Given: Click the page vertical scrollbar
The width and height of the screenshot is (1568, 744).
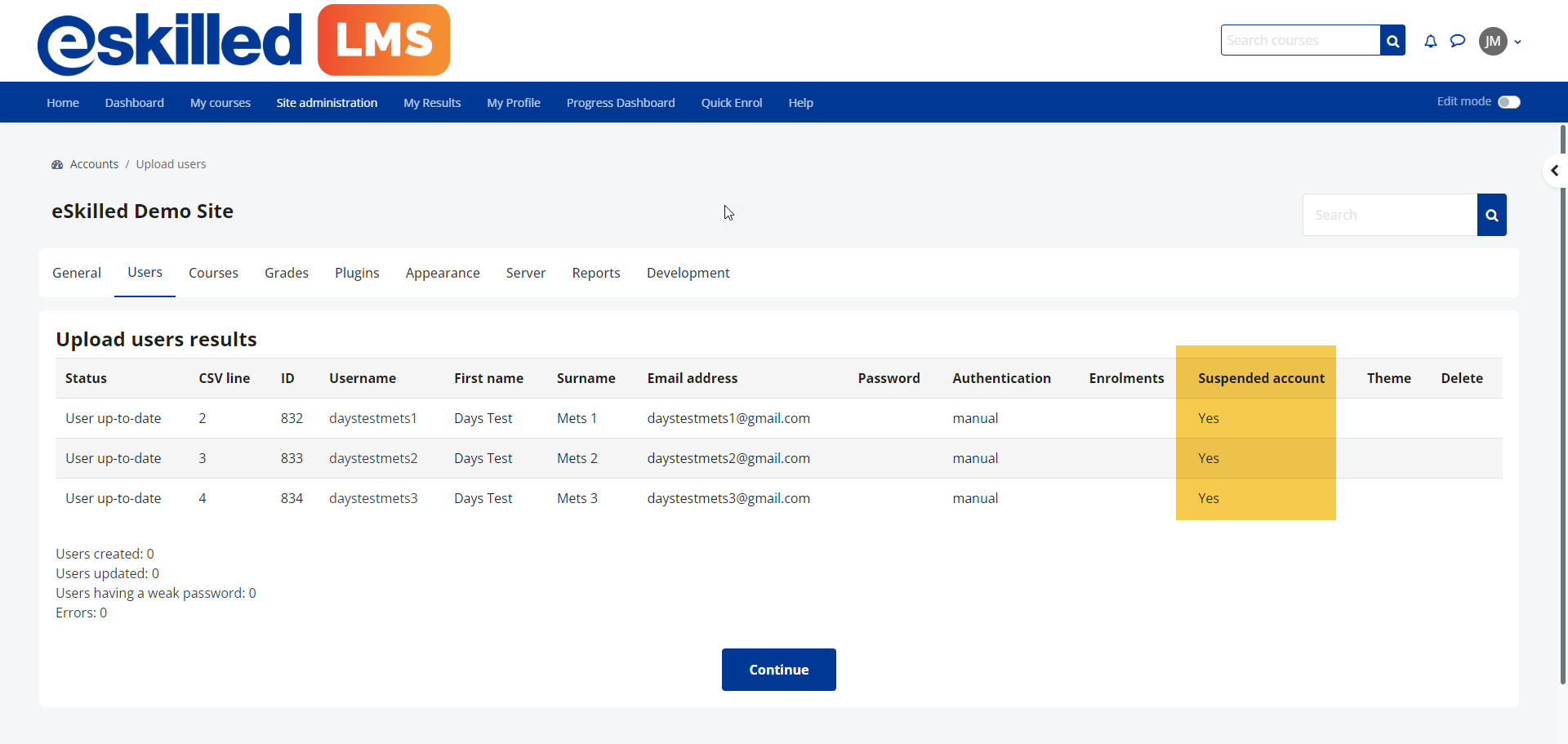Looking at the screenshot, I should tap(1563, 404).
